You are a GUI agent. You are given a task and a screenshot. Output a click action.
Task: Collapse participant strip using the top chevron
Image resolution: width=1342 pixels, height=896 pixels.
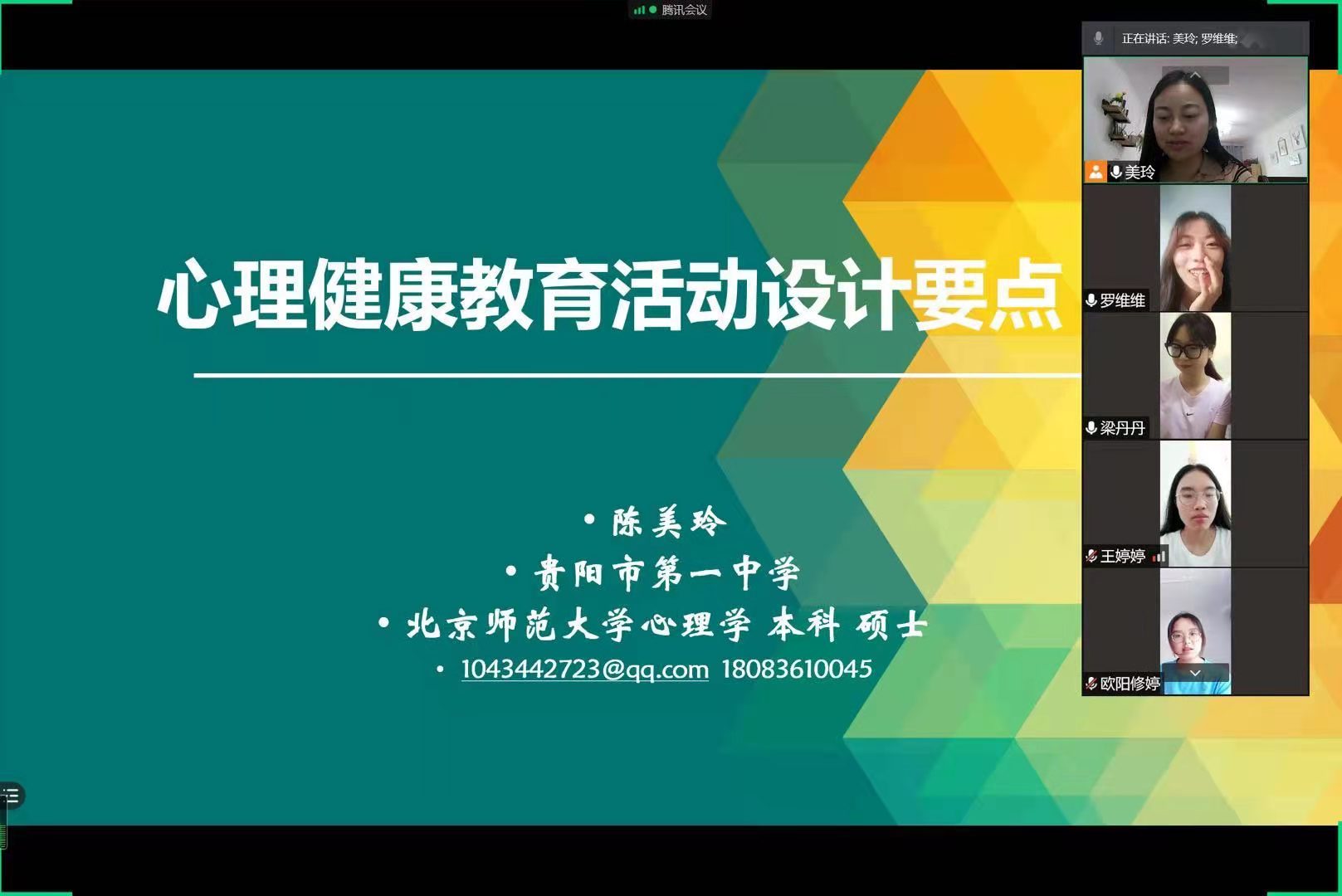[1195, 75]
